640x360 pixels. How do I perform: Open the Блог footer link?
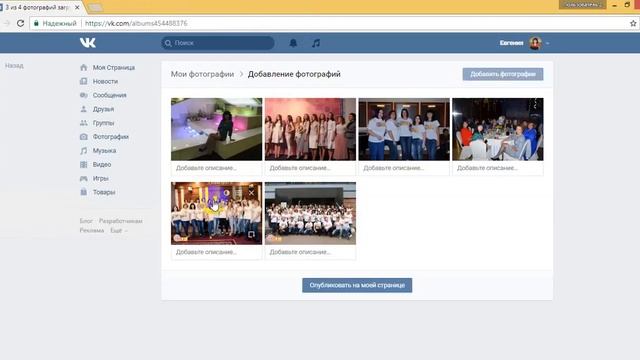(x=86, y=221)
